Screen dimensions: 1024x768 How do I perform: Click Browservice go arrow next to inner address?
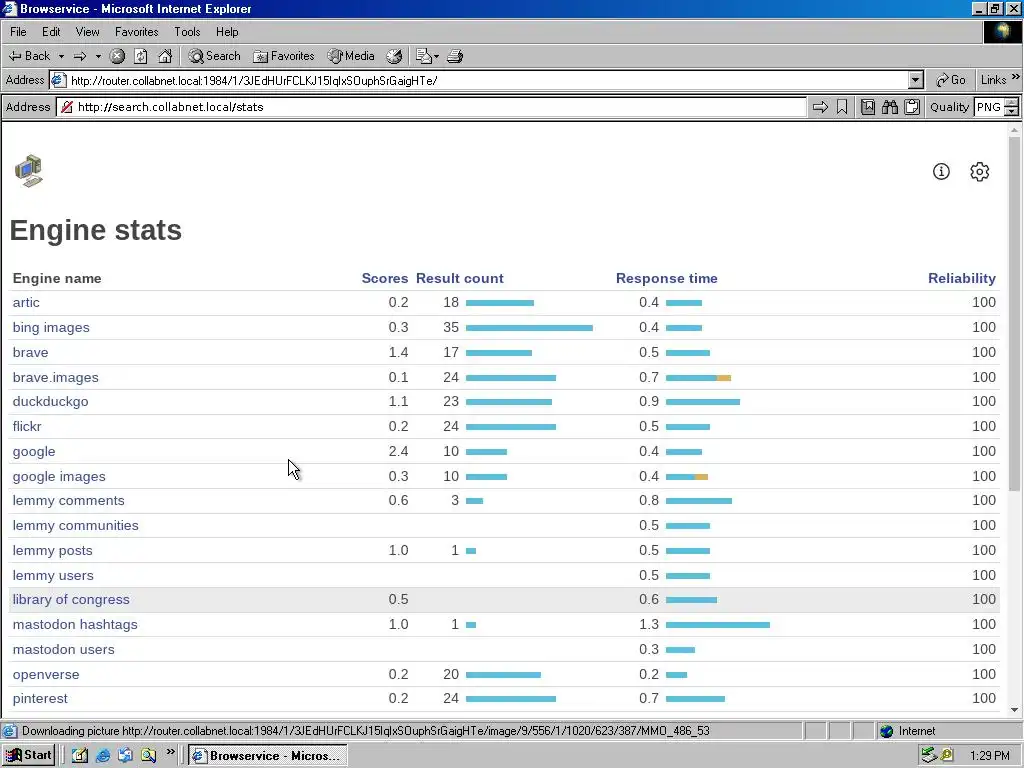click(820, 107)
